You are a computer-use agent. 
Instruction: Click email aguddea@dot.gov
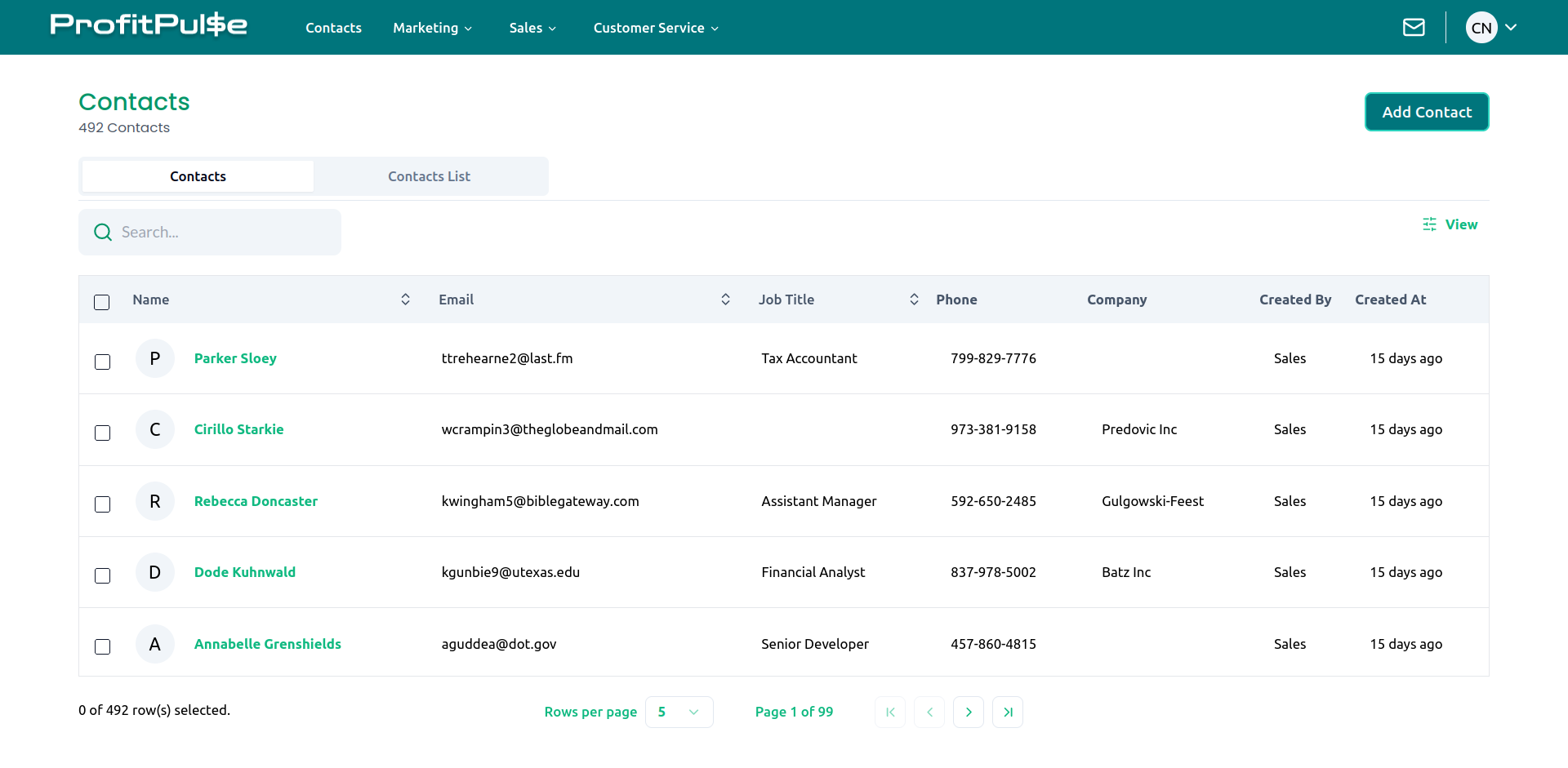[499, 644]
